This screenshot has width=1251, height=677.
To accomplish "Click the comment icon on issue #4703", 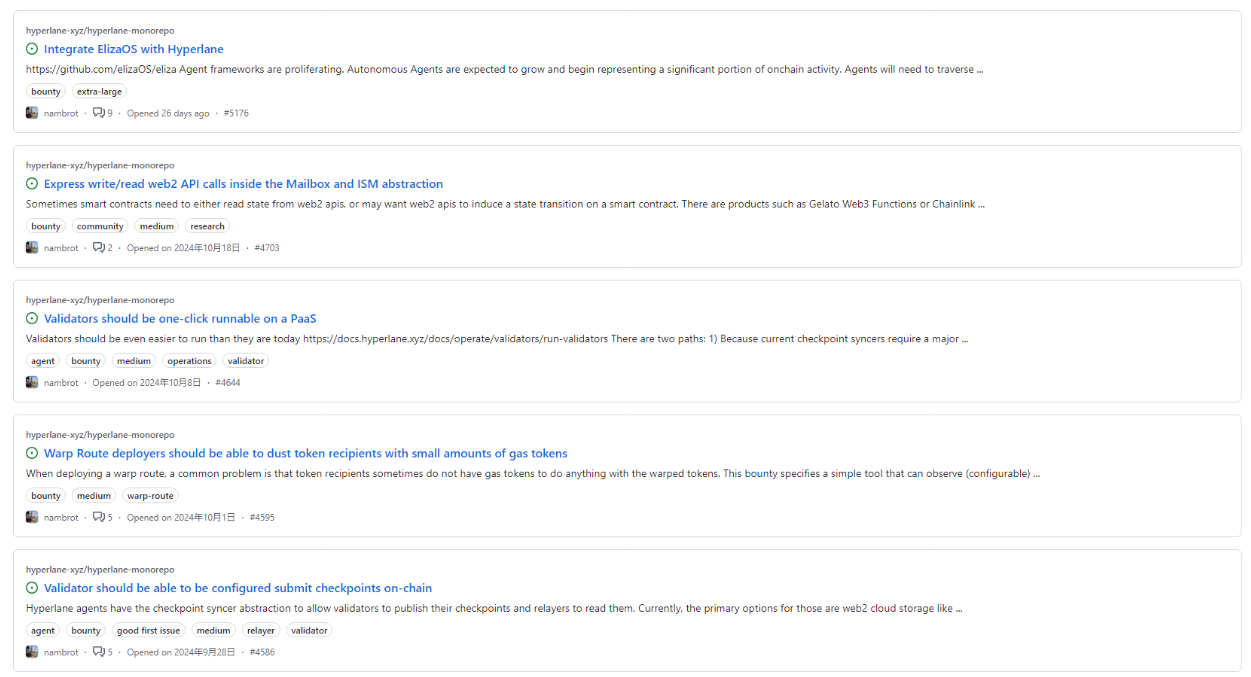I will point(99,248).
